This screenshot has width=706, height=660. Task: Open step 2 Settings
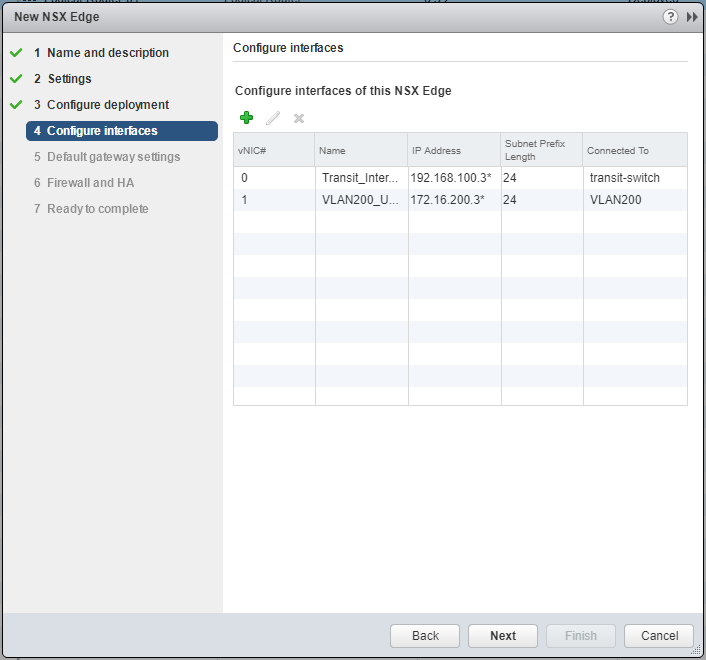[69, 79]
